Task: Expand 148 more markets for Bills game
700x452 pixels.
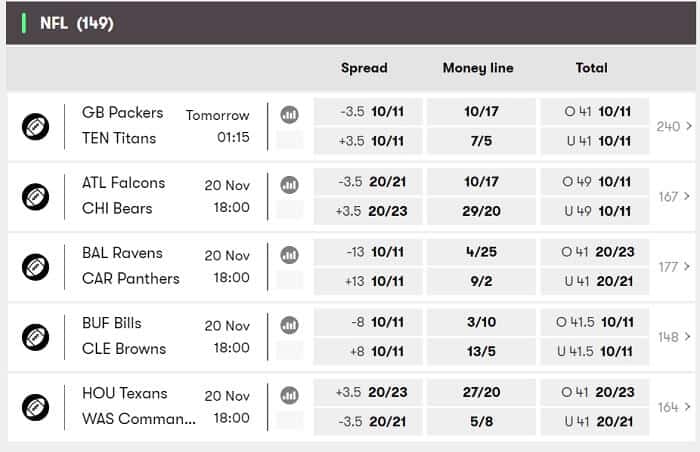Action: click(x=674, y=337)
